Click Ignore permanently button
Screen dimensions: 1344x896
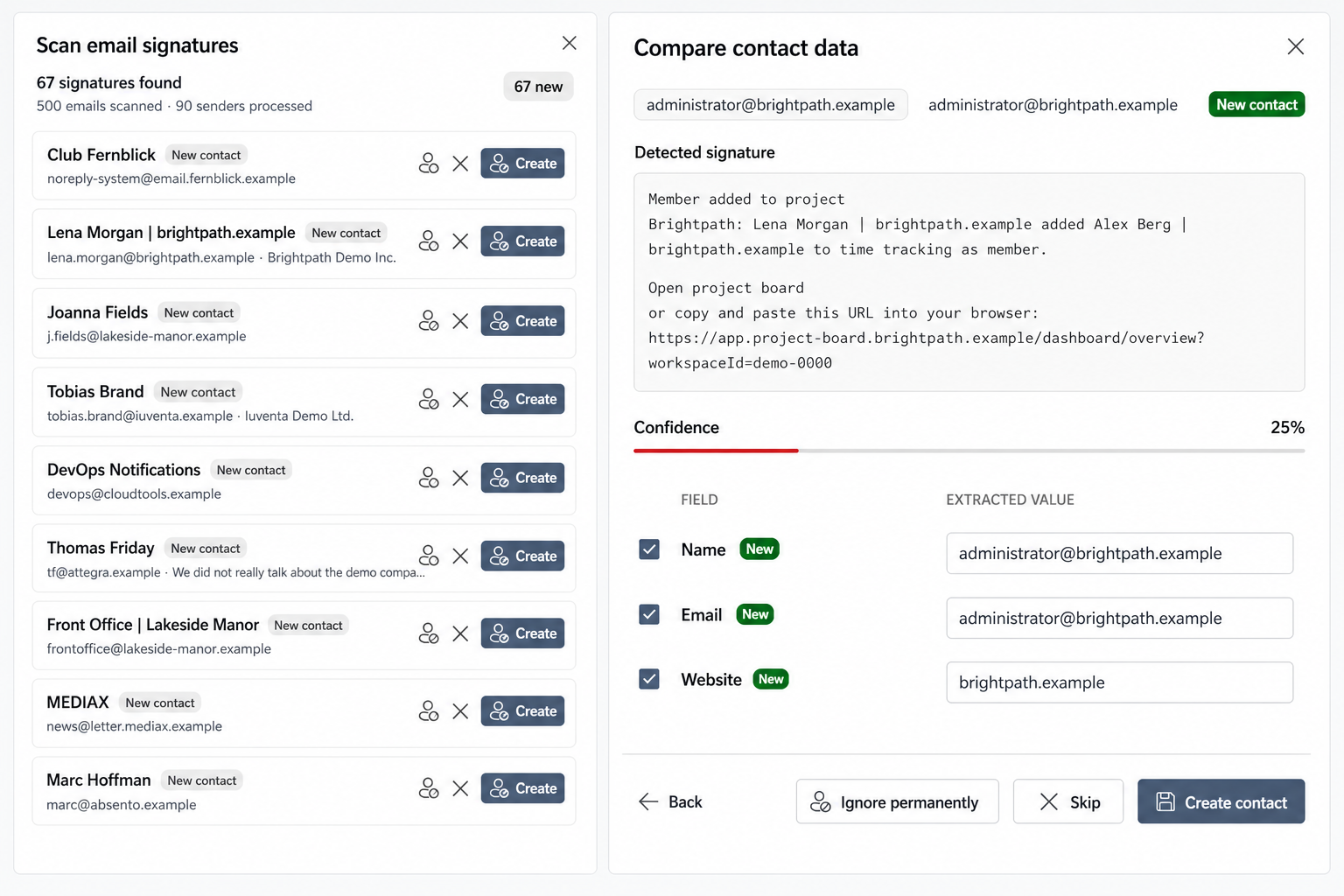(897, 801)
